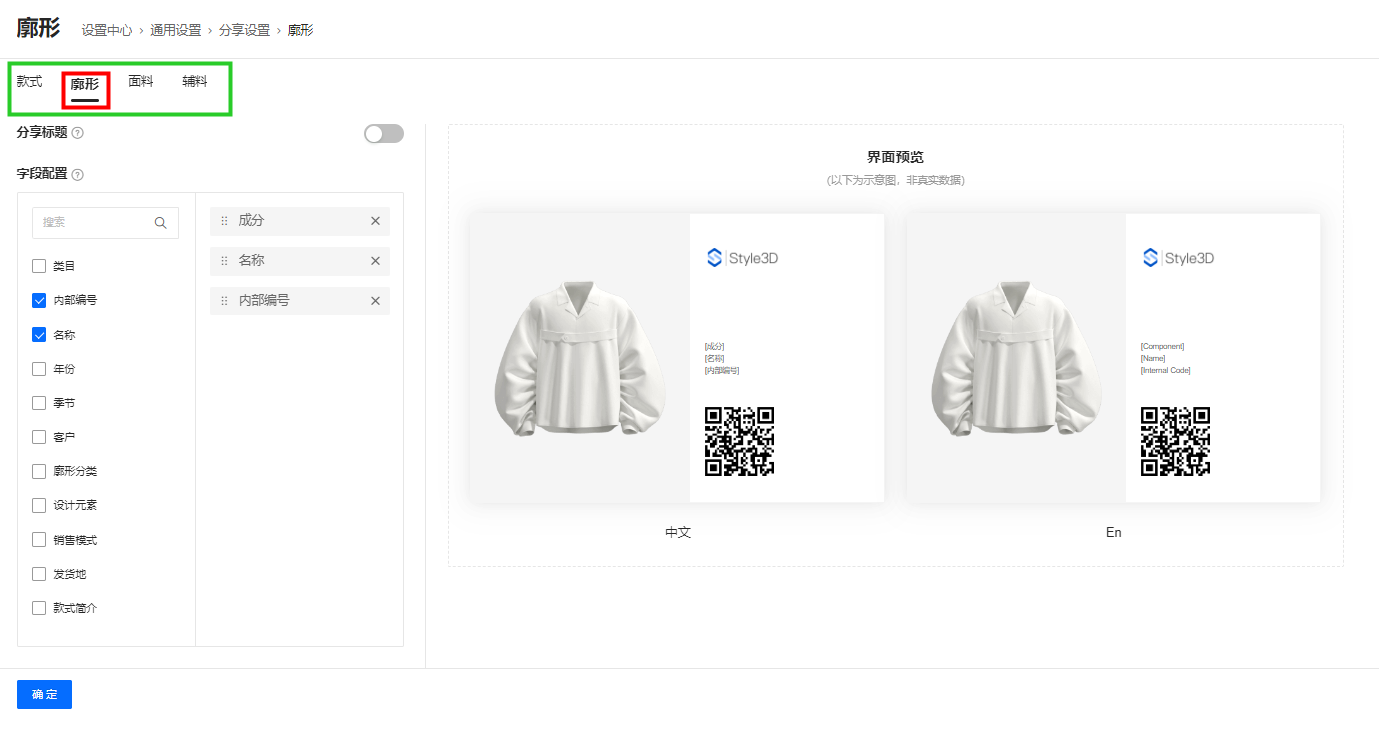Navigate to 分享设置 breadcrumb link

[x=245, y=31]
